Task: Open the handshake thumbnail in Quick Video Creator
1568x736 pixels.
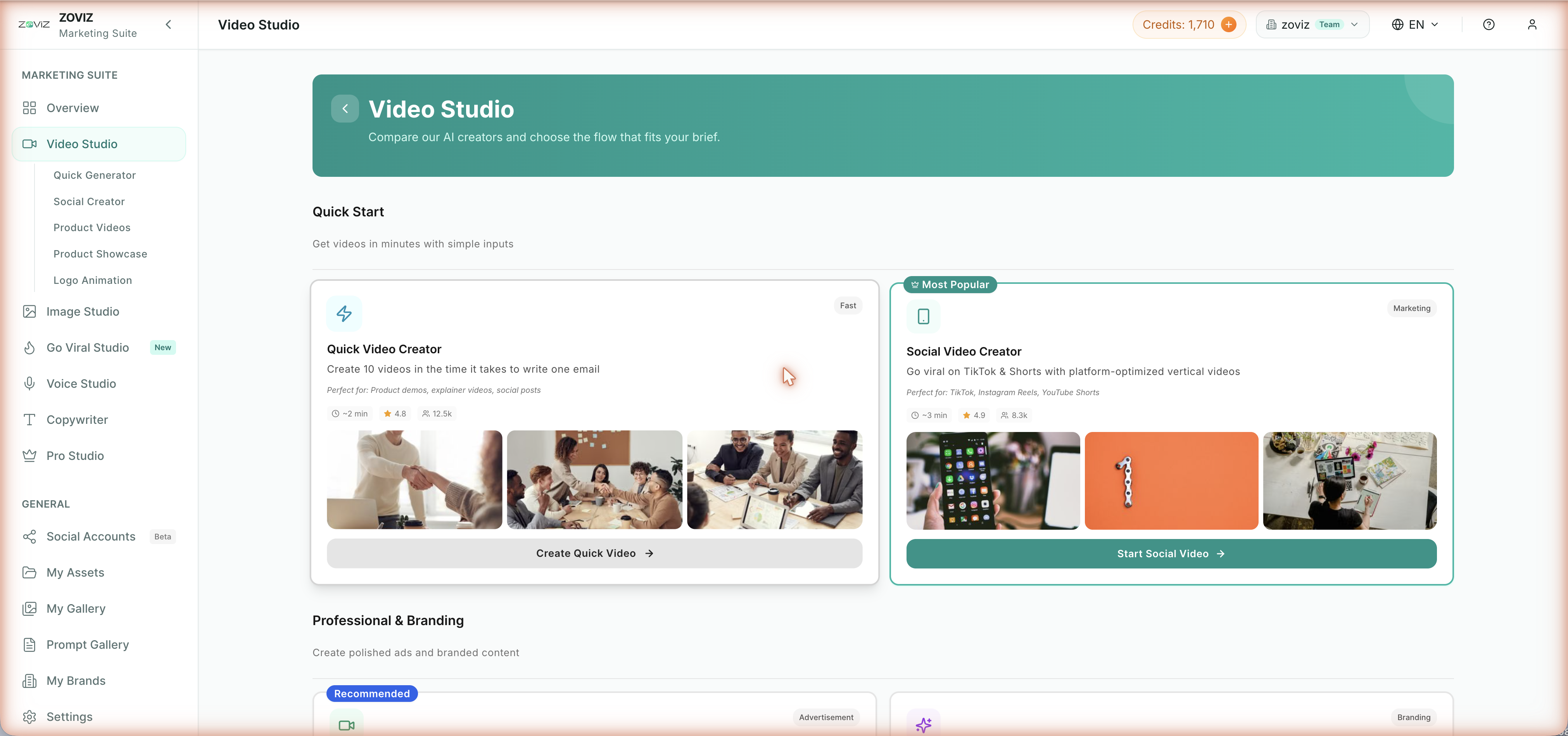Action: (x=414, y=480)
